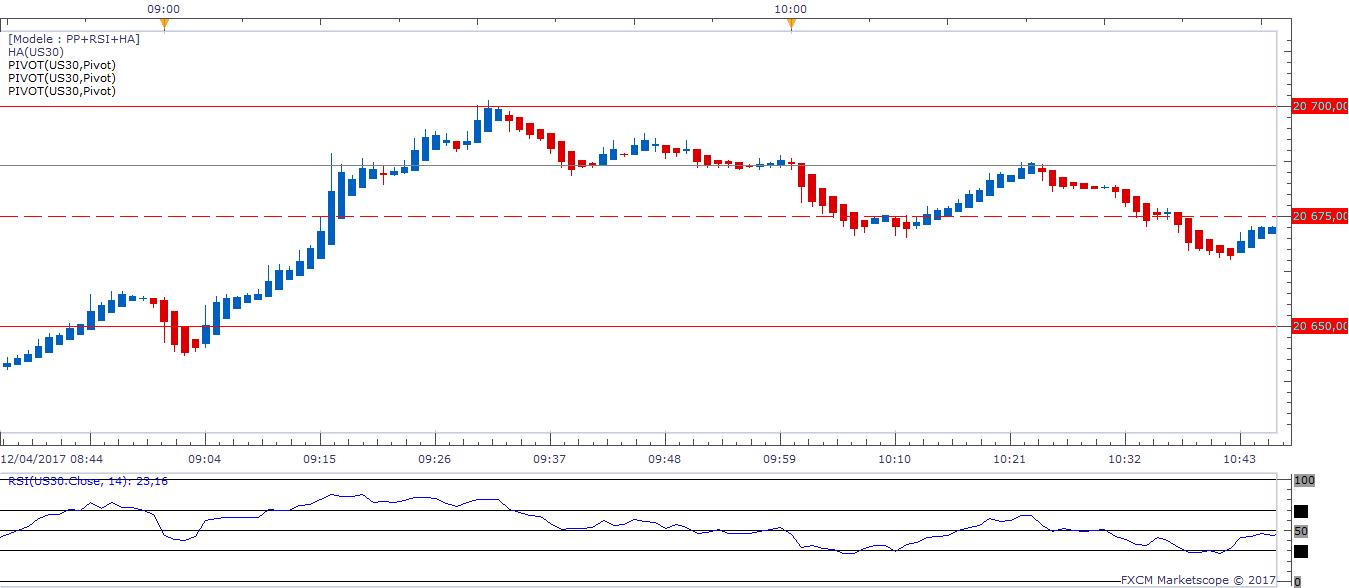Click the 20 650,00 price label
1349x588 pixels.
1319,326
